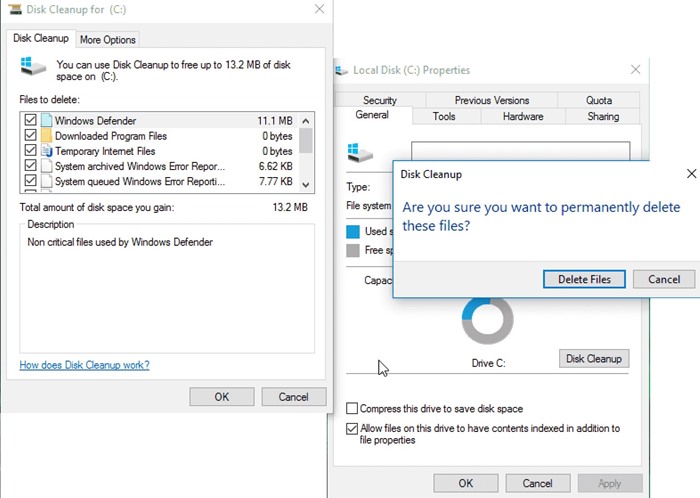The image size is (700, 498).
Task: Open How does Disk Cleanup work link
Action: pos(84,365)
